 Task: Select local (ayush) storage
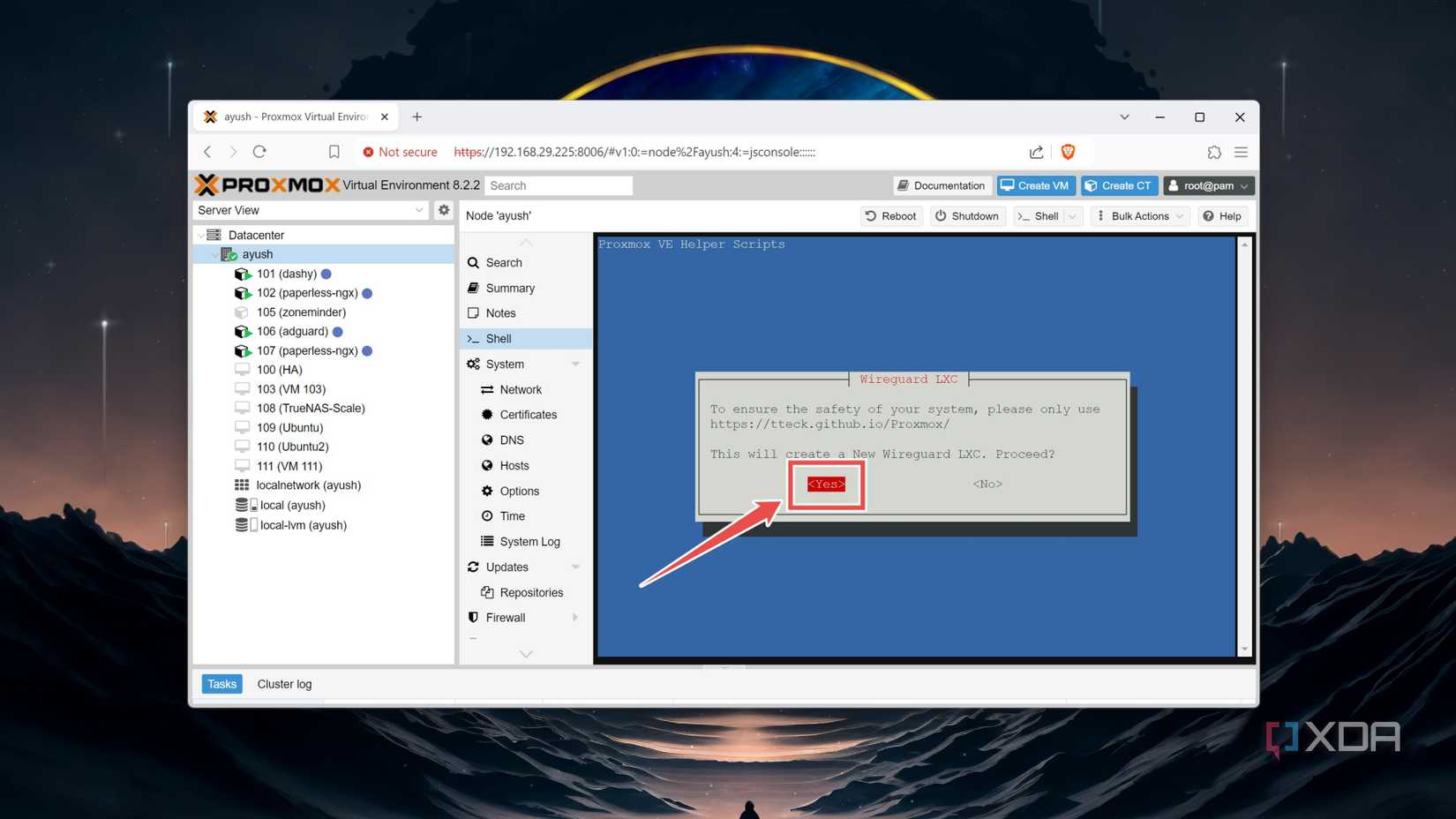[x=292, y=505]
